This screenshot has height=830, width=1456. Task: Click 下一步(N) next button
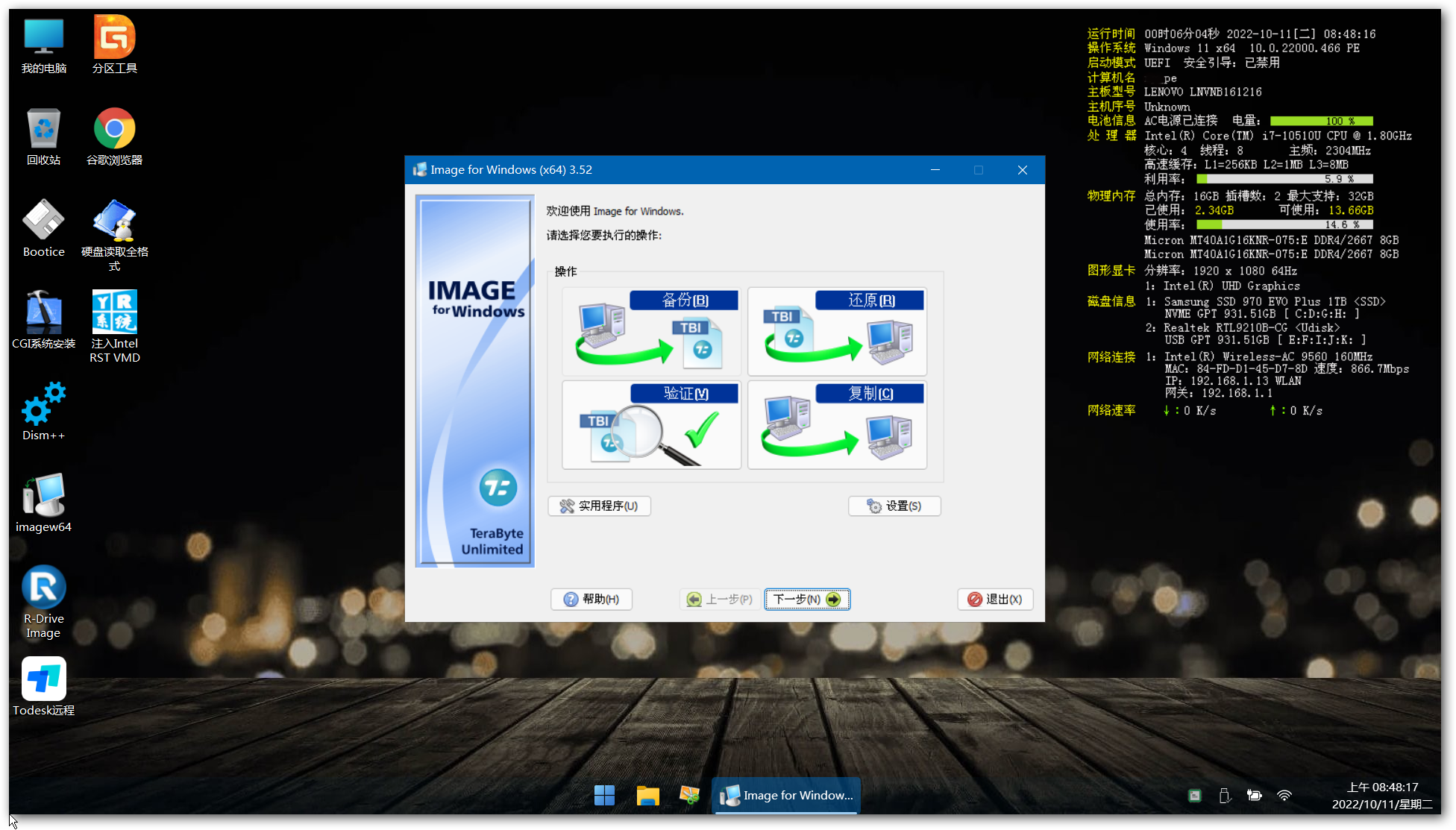coord(807,599)
